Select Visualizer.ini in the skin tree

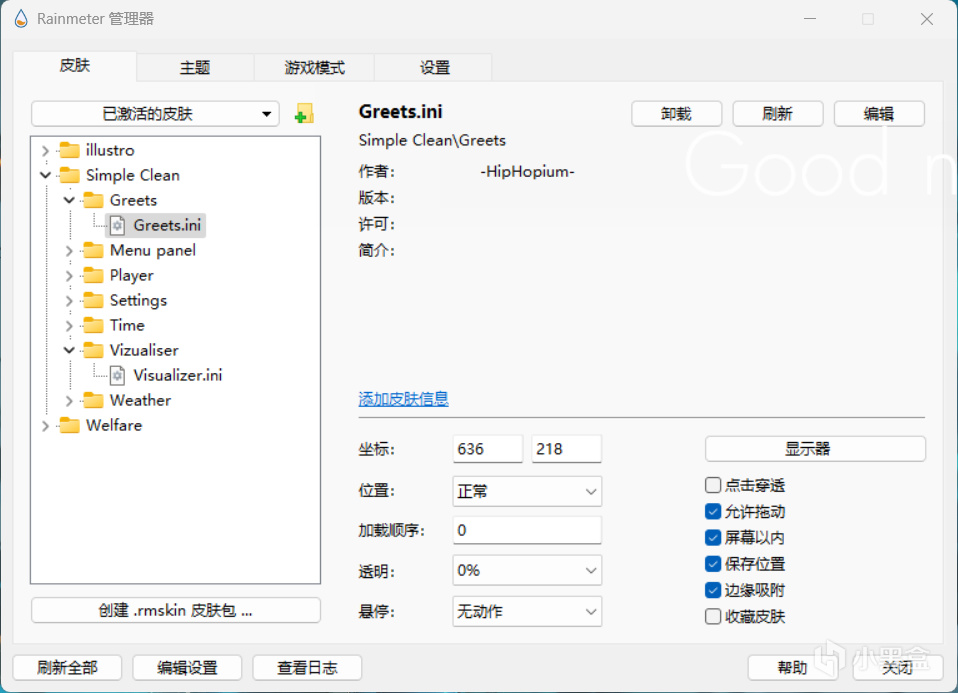coord(178,375)
